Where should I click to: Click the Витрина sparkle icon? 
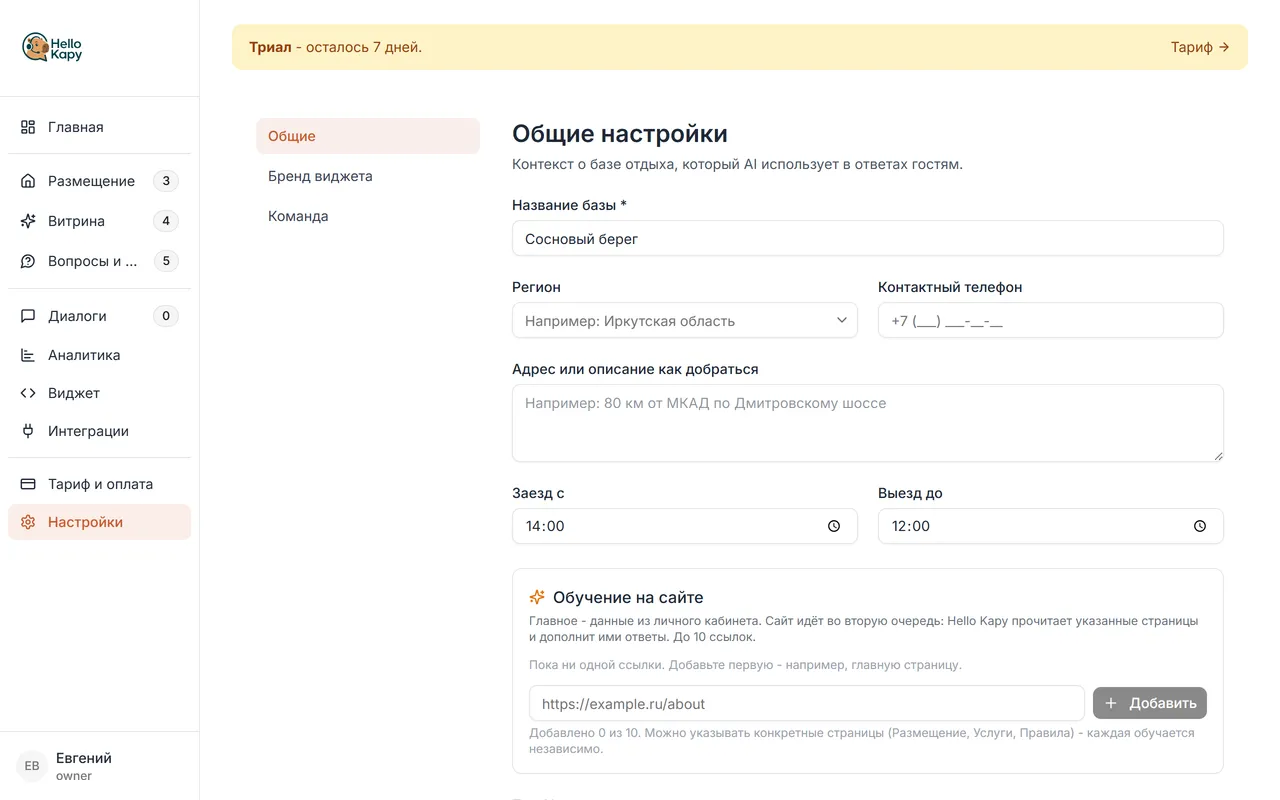(28, 221)
